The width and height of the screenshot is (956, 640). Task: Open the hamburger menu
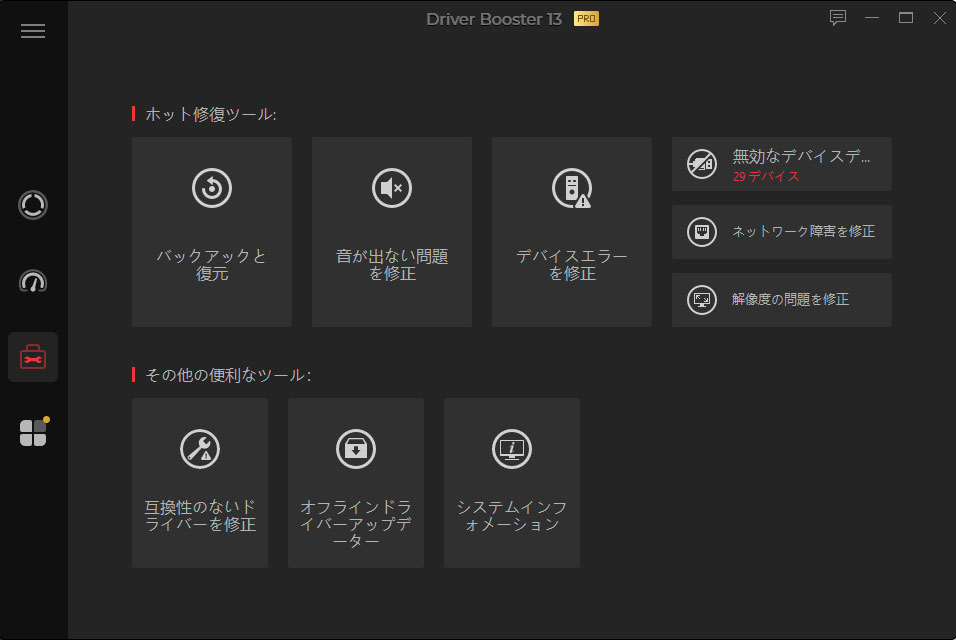(x=33, y=31)
